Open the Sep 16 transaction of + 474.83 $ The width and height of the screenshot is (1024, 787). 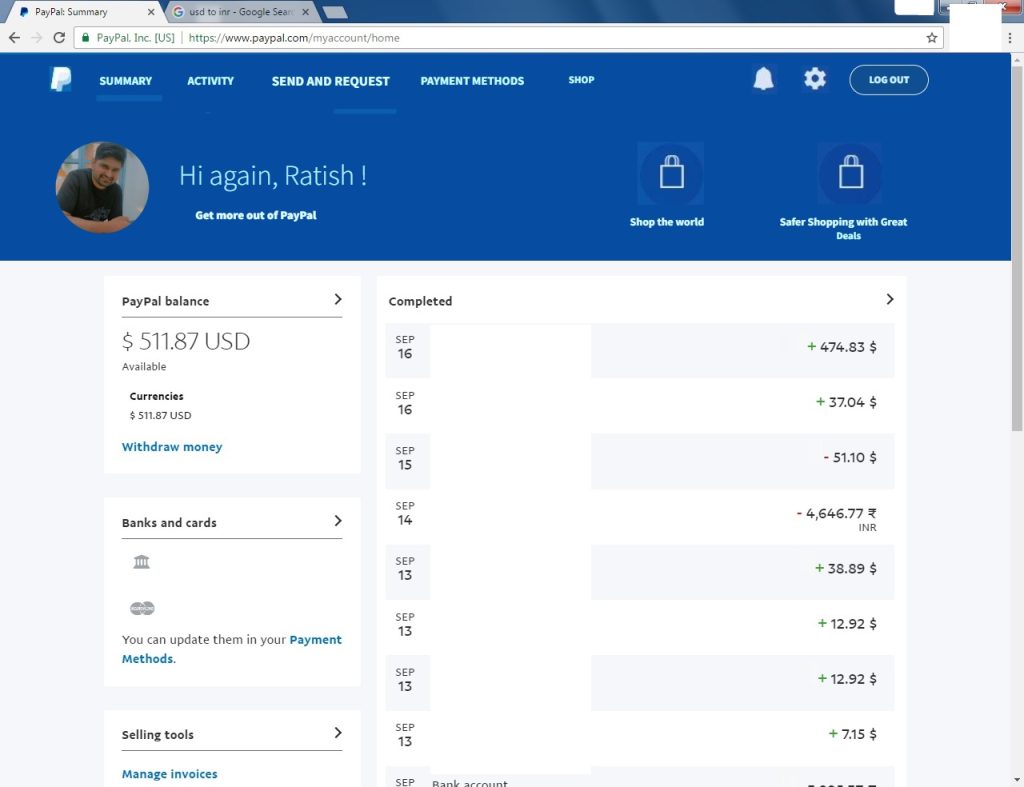[639, 350]
